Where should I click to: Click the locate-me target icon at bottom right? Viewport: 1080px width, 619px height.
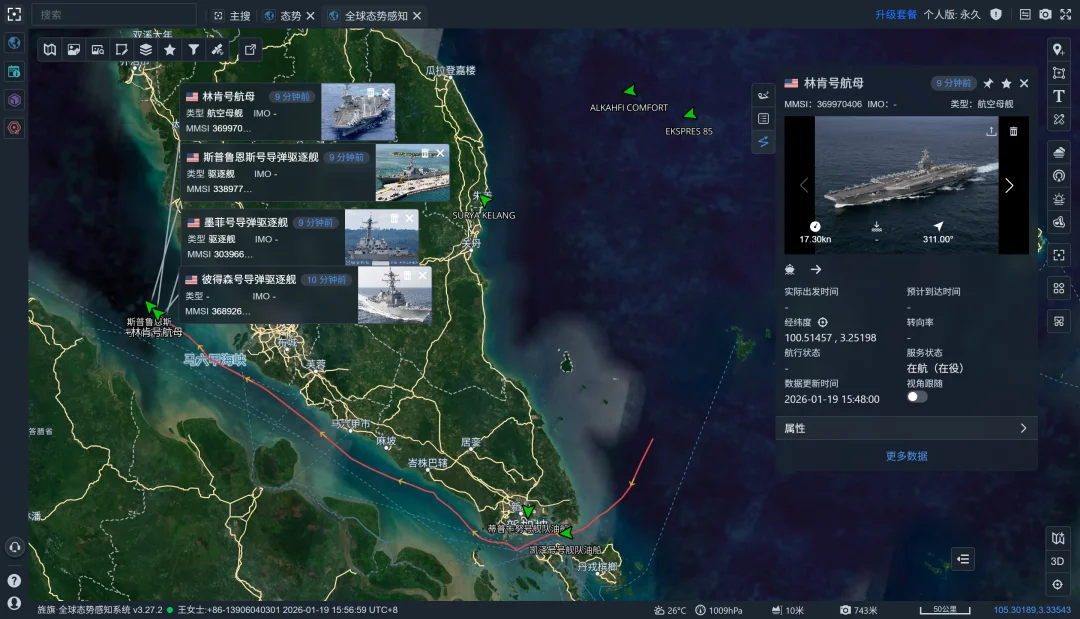coord(1058,585)
